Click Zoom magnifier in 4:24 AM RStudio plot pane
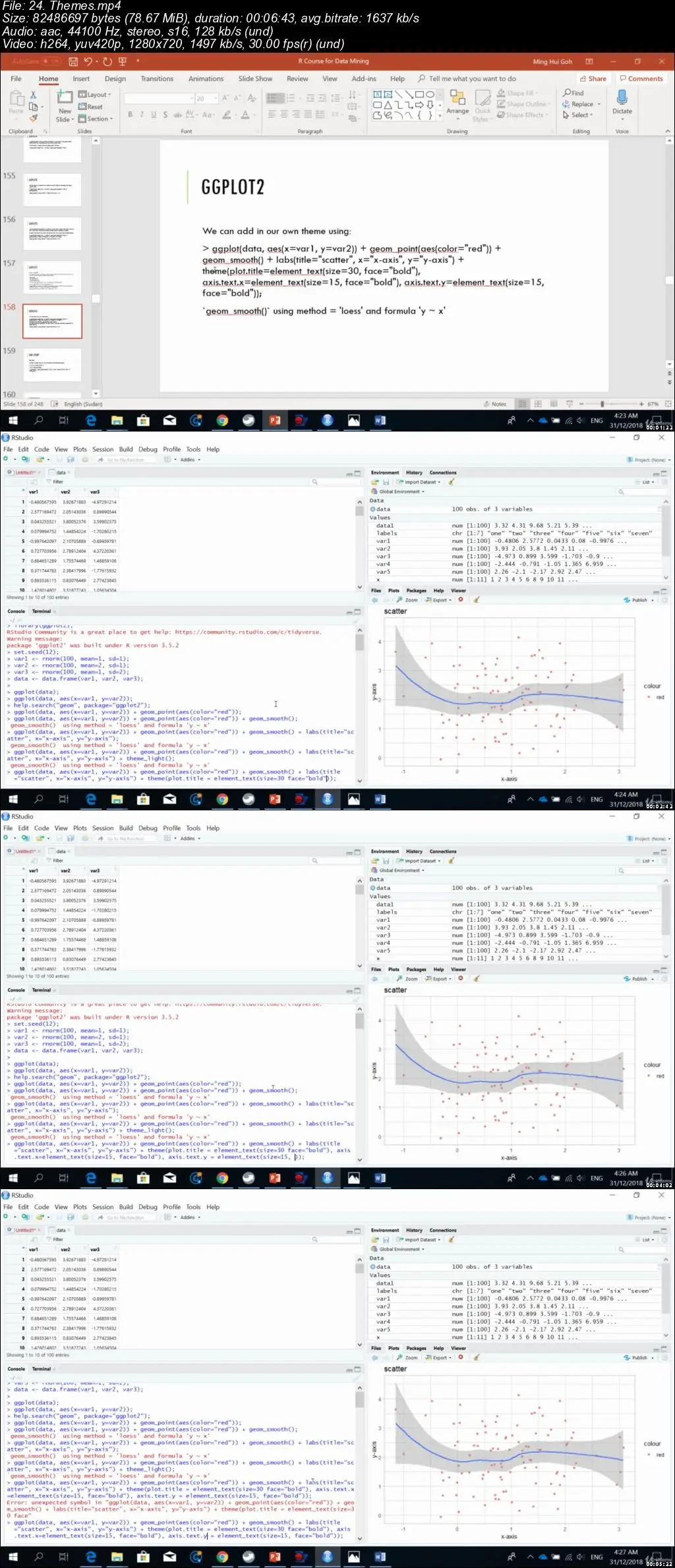Screen dimensions: 675x1568 pos(408,600)
